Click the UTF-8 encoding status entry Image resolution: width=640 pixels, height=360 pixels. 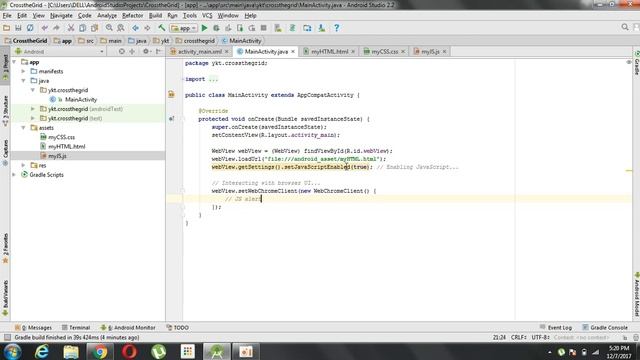(x=541, y=338)
